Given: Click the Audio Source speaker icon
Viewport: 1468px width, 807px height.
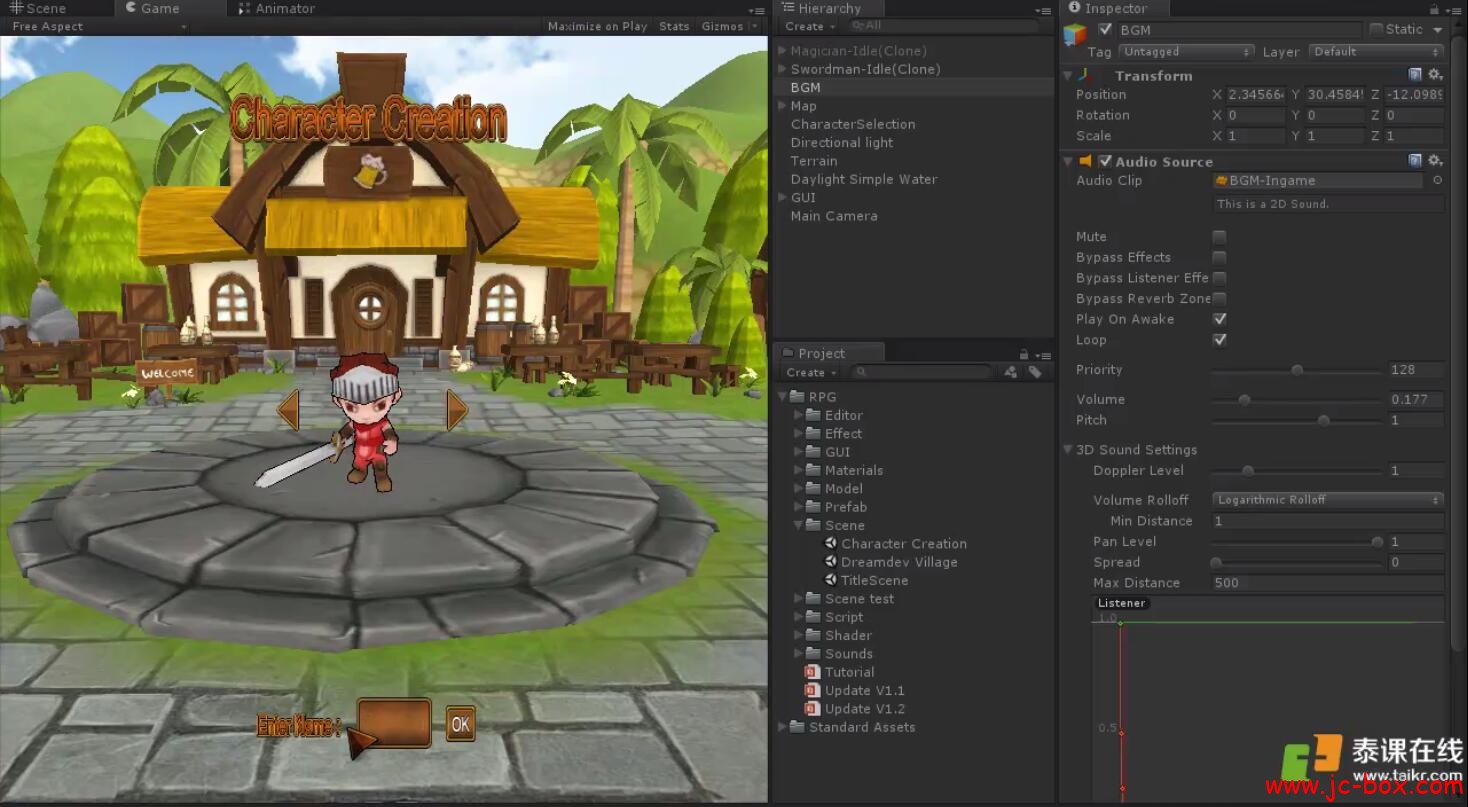Looking at the screenshot, I should tap(1085, 161).
